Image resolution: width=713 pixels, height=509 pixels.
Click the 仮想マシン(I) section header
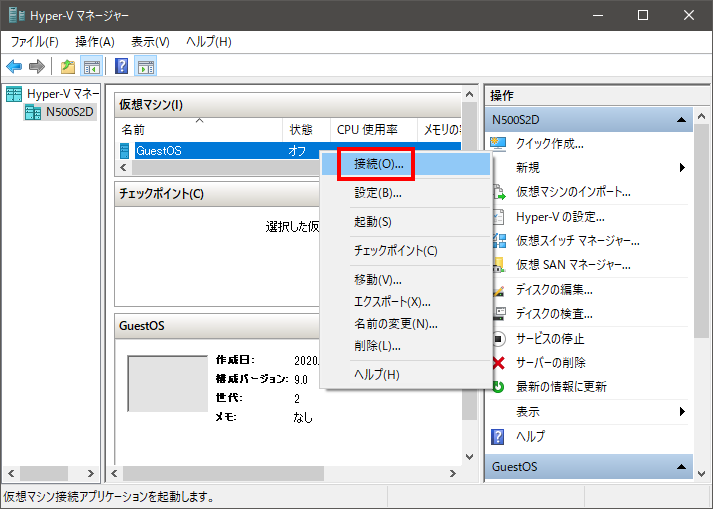(x=288, y=105)
